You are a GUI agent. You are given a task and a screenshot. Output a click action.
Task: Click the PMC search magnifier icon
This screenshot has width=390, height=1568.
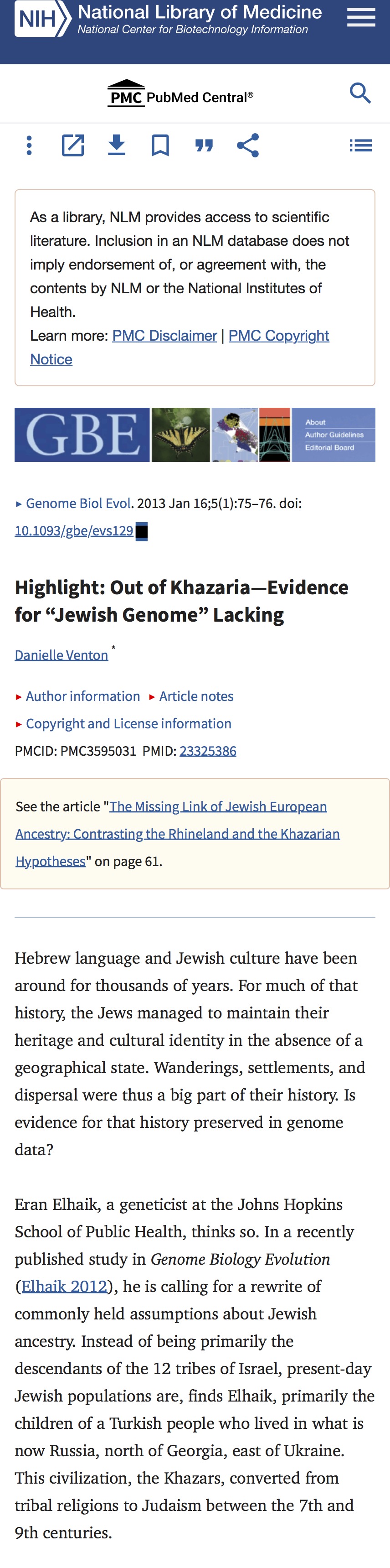coord(360,93)
